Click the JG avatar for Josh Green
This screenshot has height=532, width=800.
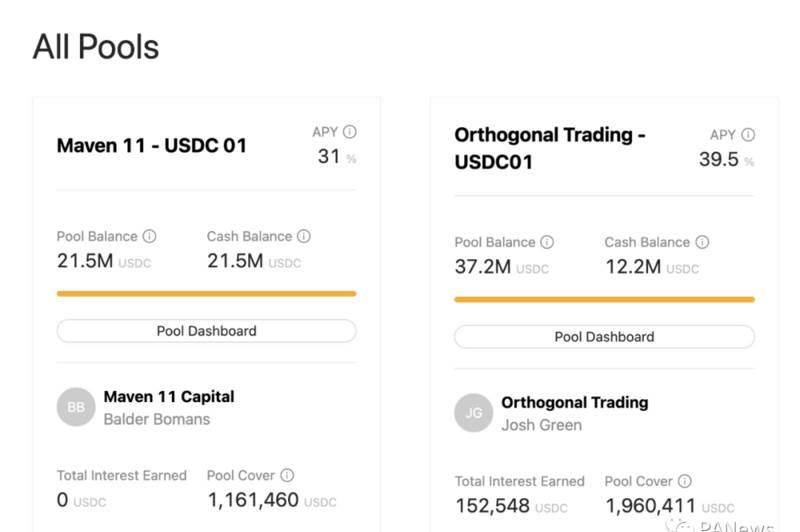pos(474,413)
